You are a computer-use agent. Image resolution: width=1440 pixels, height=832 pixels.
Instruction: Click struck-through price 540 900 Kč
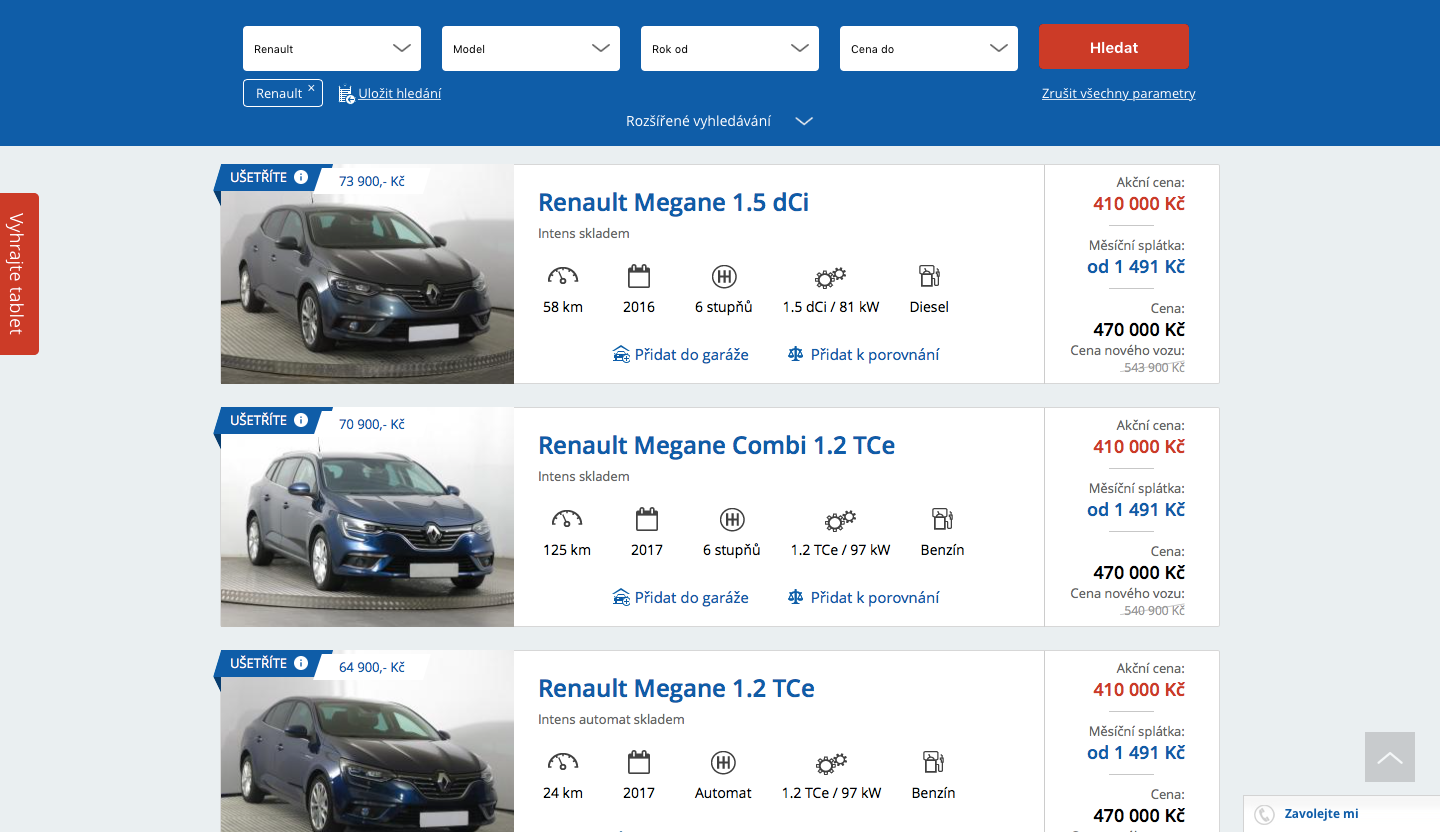pos(1154,610)
